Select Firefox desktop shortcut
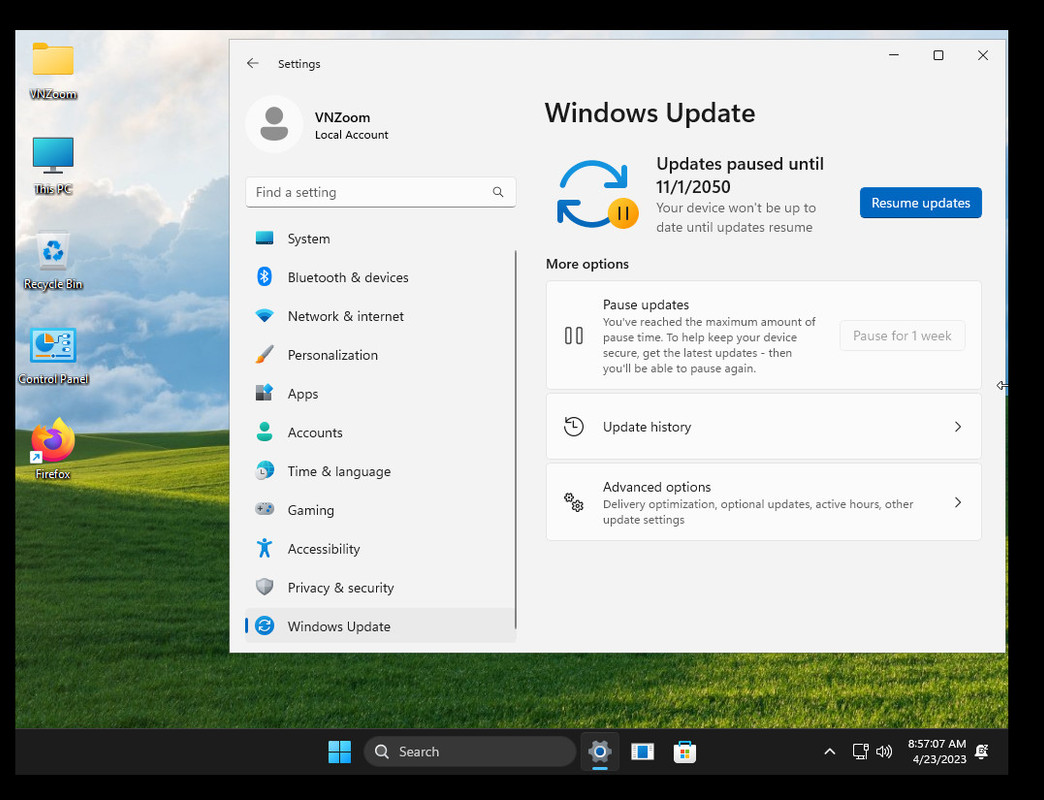Viewport: 1044px width, 800px height. (x=53, y=449)
